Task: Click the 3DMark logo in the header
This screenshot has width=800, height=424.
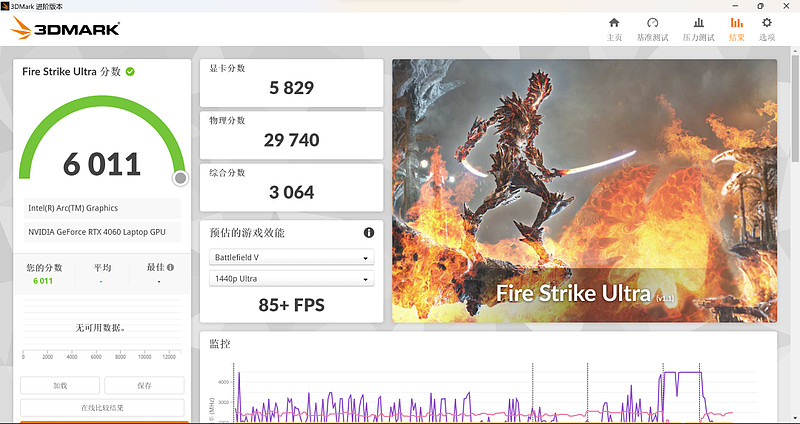Action: pos(65,28)
